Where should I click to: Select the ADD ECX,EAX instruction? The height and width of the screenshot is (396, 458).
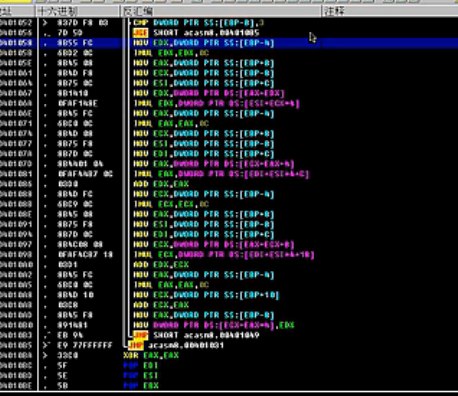pos(161,305)
